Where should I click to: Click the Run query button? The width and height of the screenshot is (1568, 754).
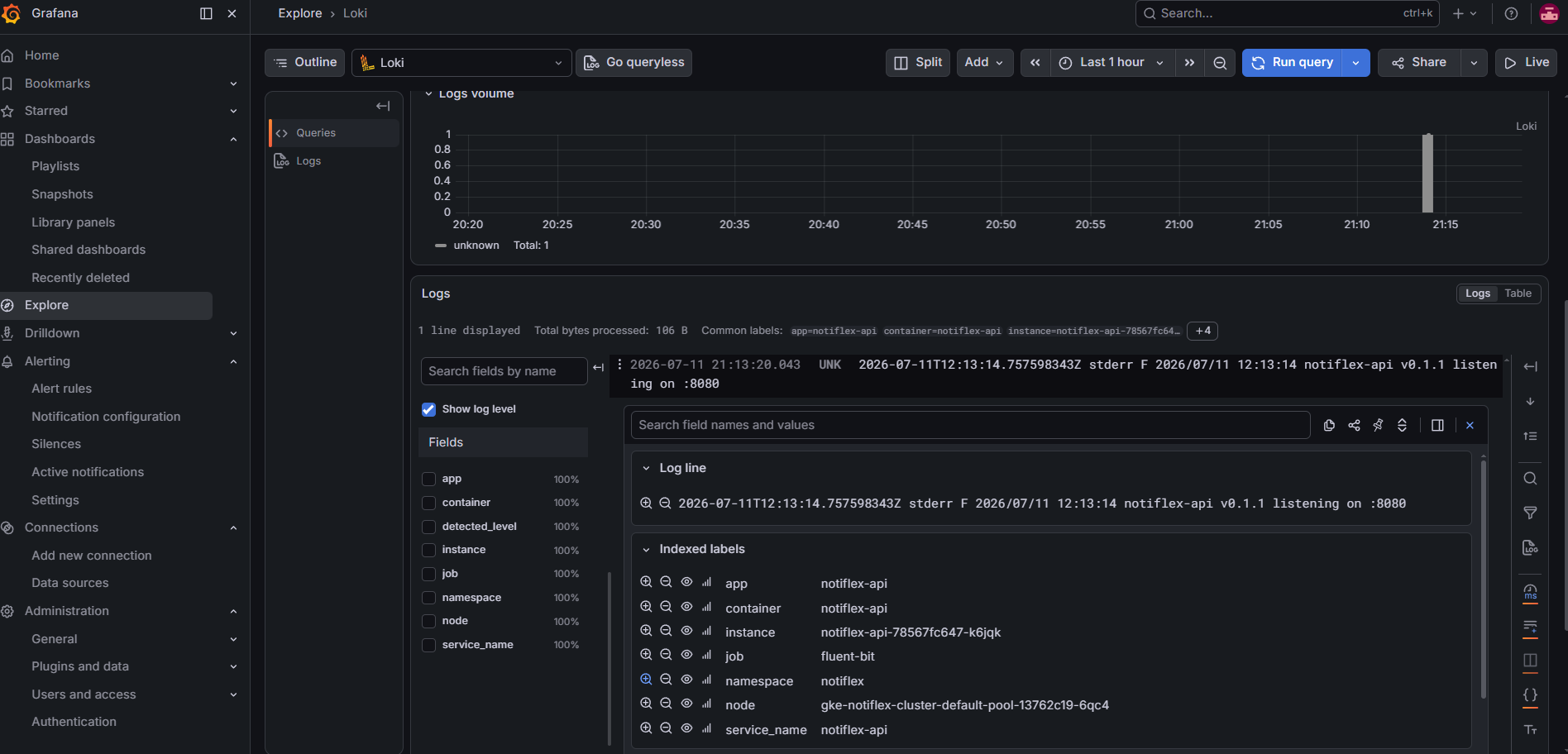1292,63
